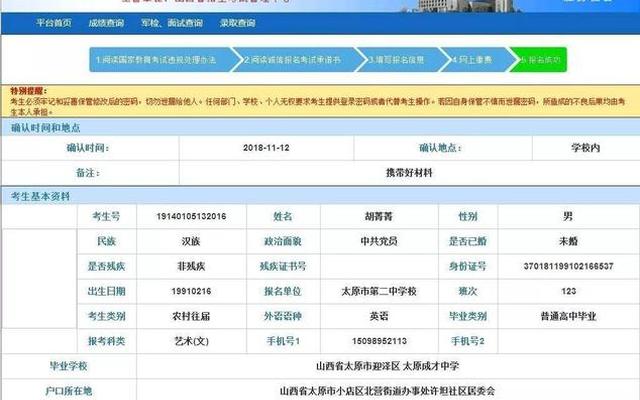The height and width of the screenshot is (400, 640).
Task: Select the value 艺术(文)
Action: pyautogui.click(x=191, y=341)
